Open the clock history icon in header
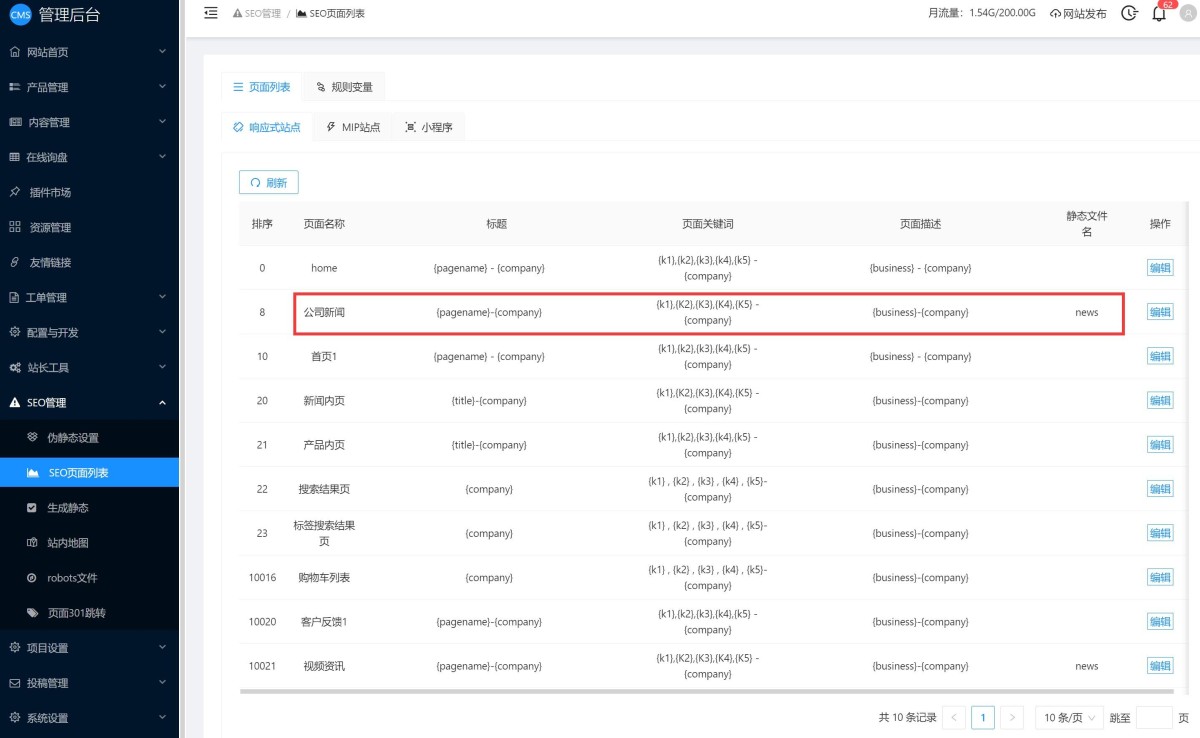Viewport: 1200px width, 738px height. point(1129,14)
